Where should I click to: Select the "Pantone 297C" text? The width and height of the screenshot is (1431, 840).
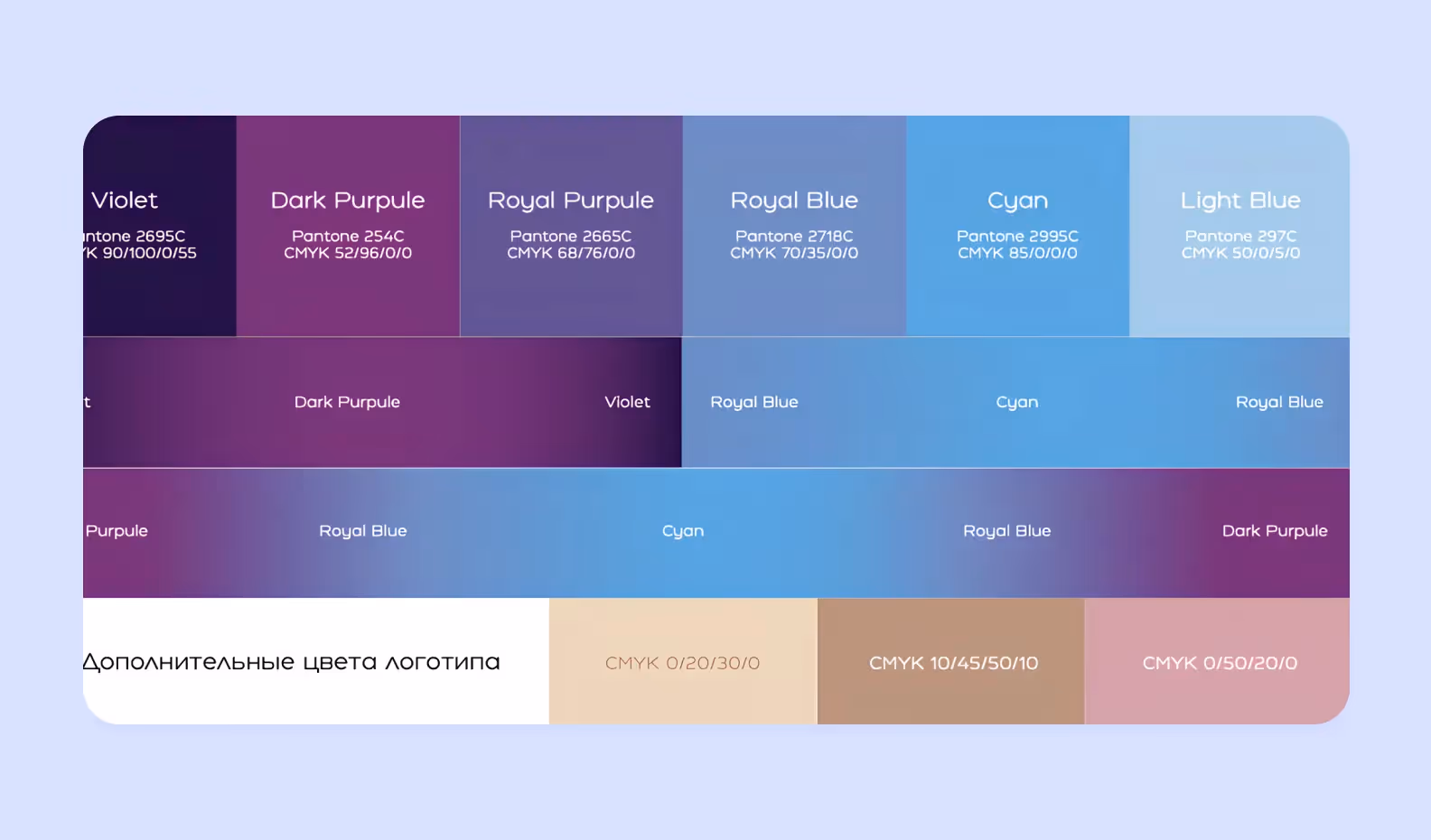pos(1240,236)
